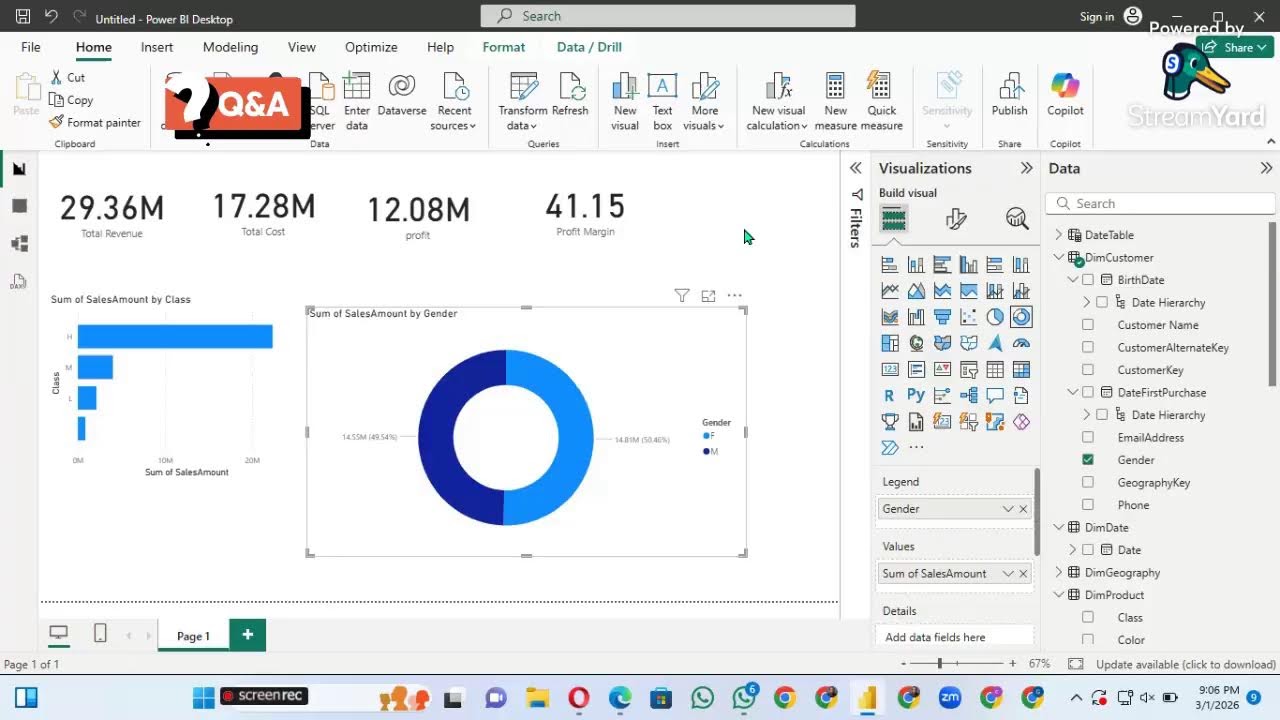Check the Customer Name field
Screen dimensions: 1280x720
coord(1088,325)
